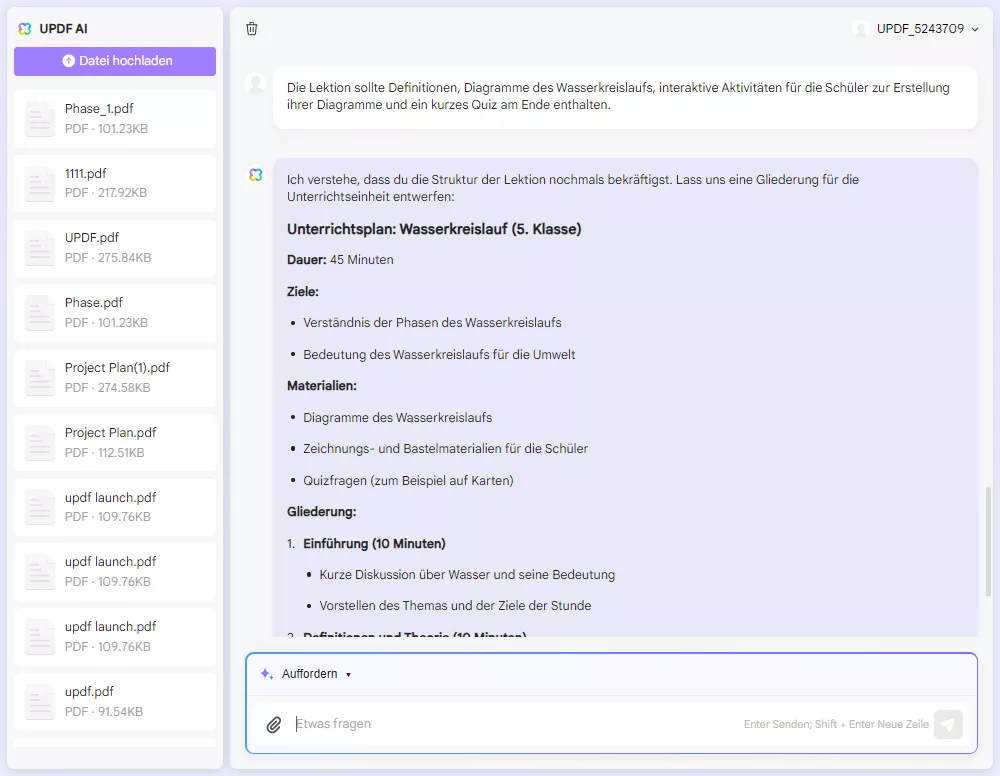Click the updf.pdf 91.54KB document icon
The height and width of the screenshot is (776, 1000).
click(40, 702)
